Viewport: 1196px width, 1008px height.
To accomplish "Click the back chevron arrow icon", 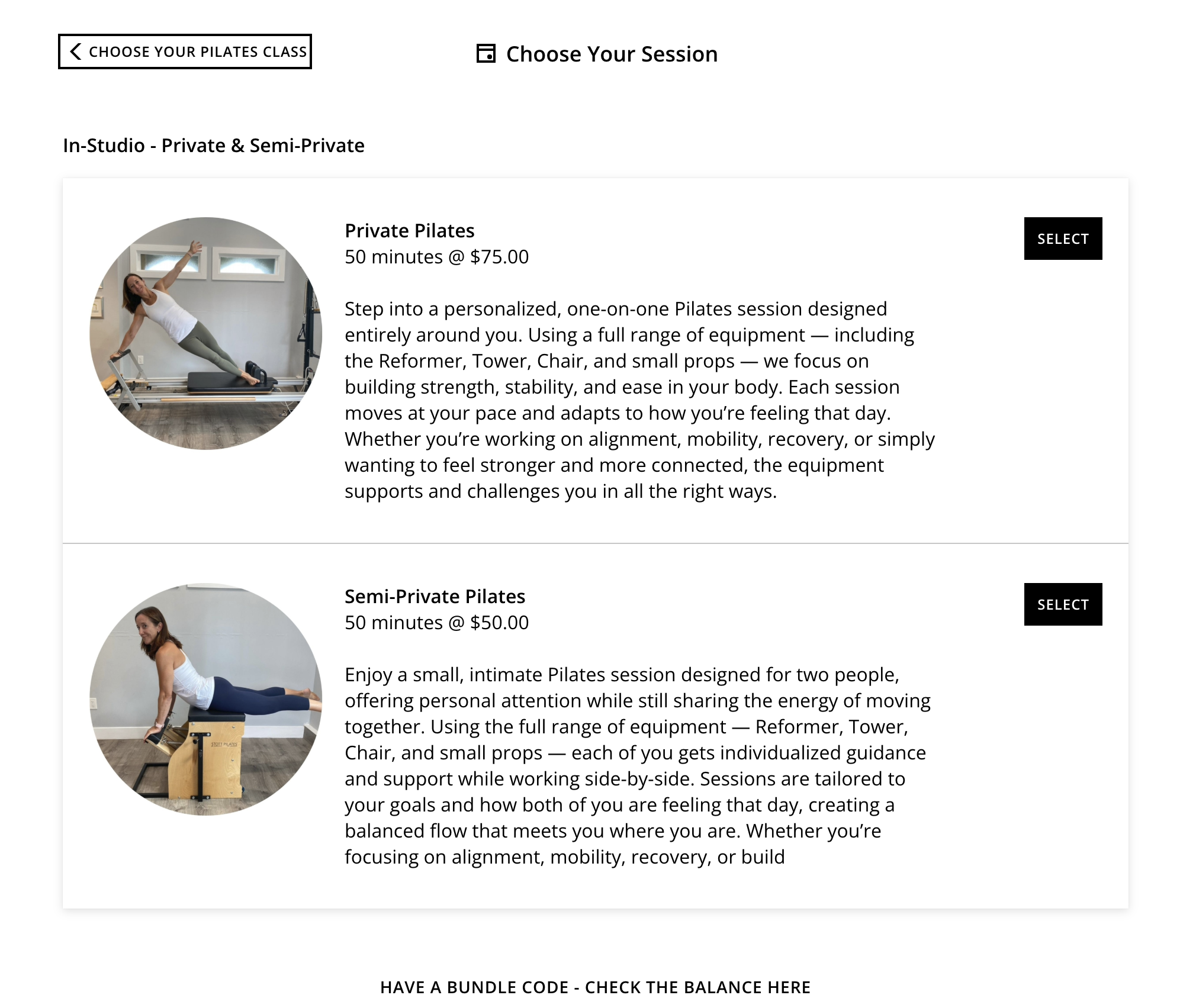I will point(75,51).
